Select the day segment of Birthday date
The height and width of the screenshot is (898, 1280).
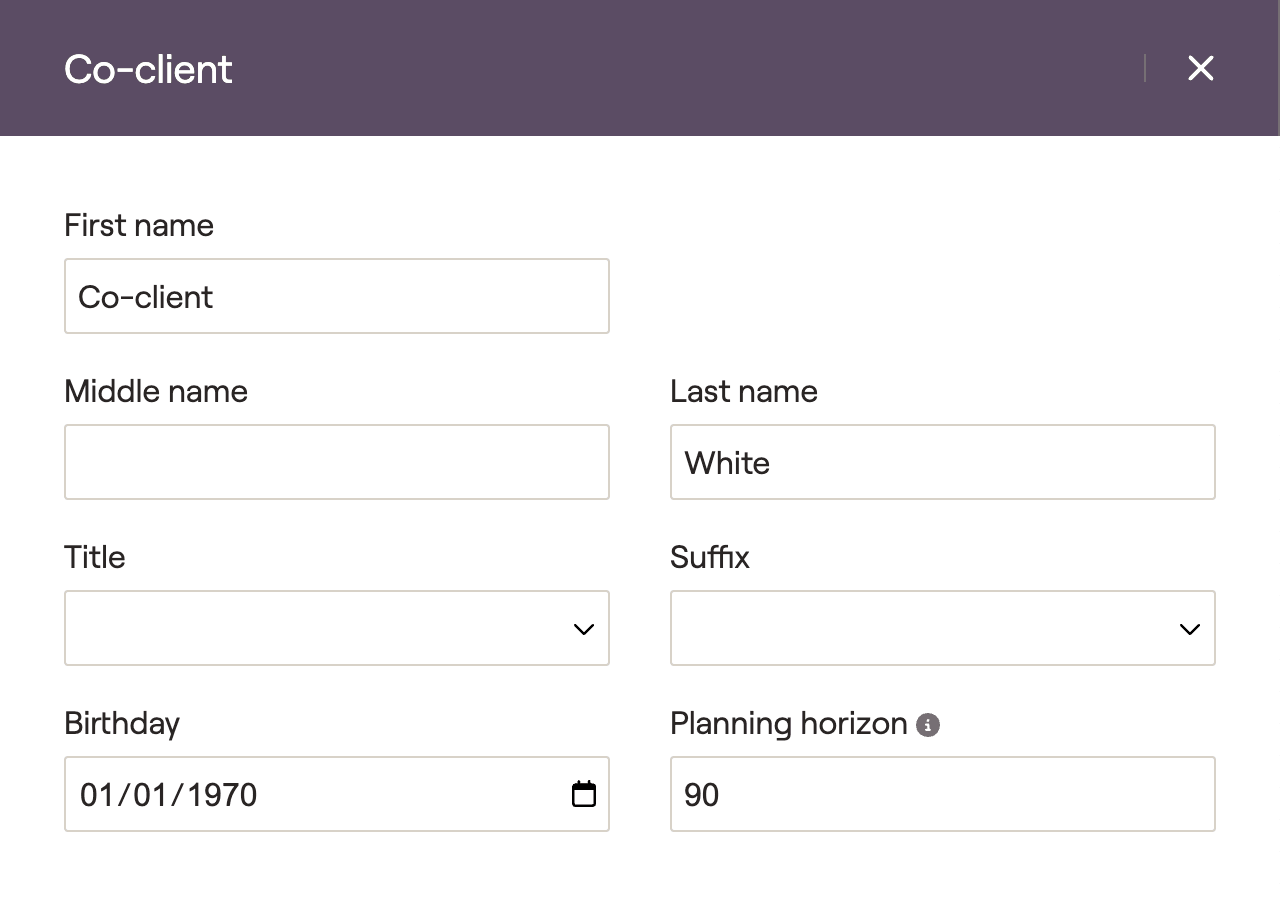(x=151, y=795)
